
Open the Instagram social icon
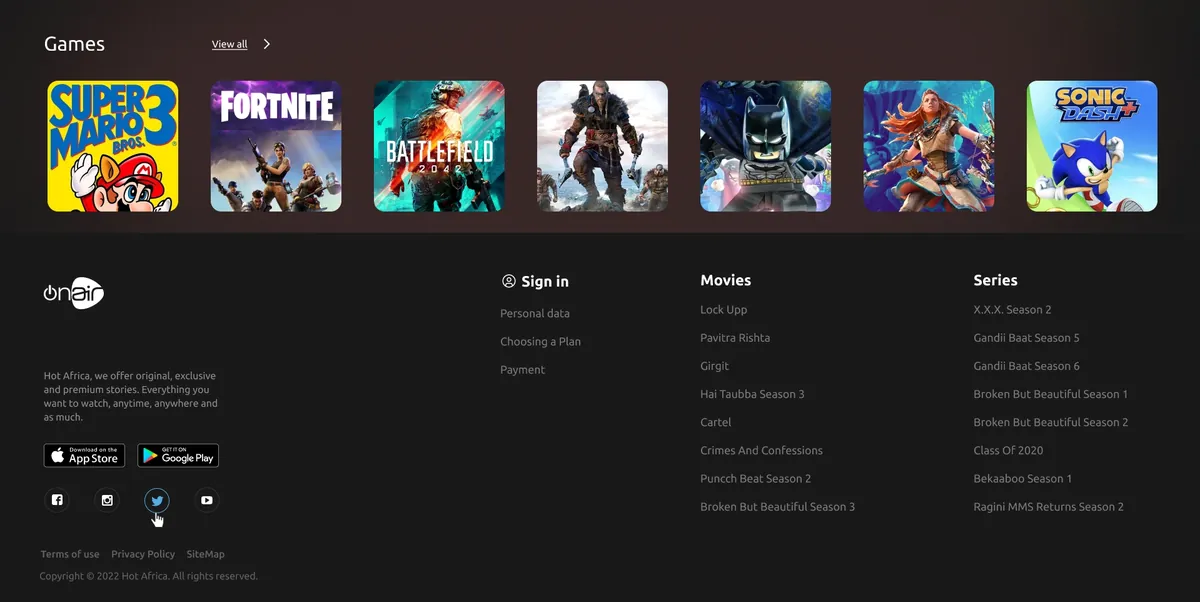[x=107, y=500]
